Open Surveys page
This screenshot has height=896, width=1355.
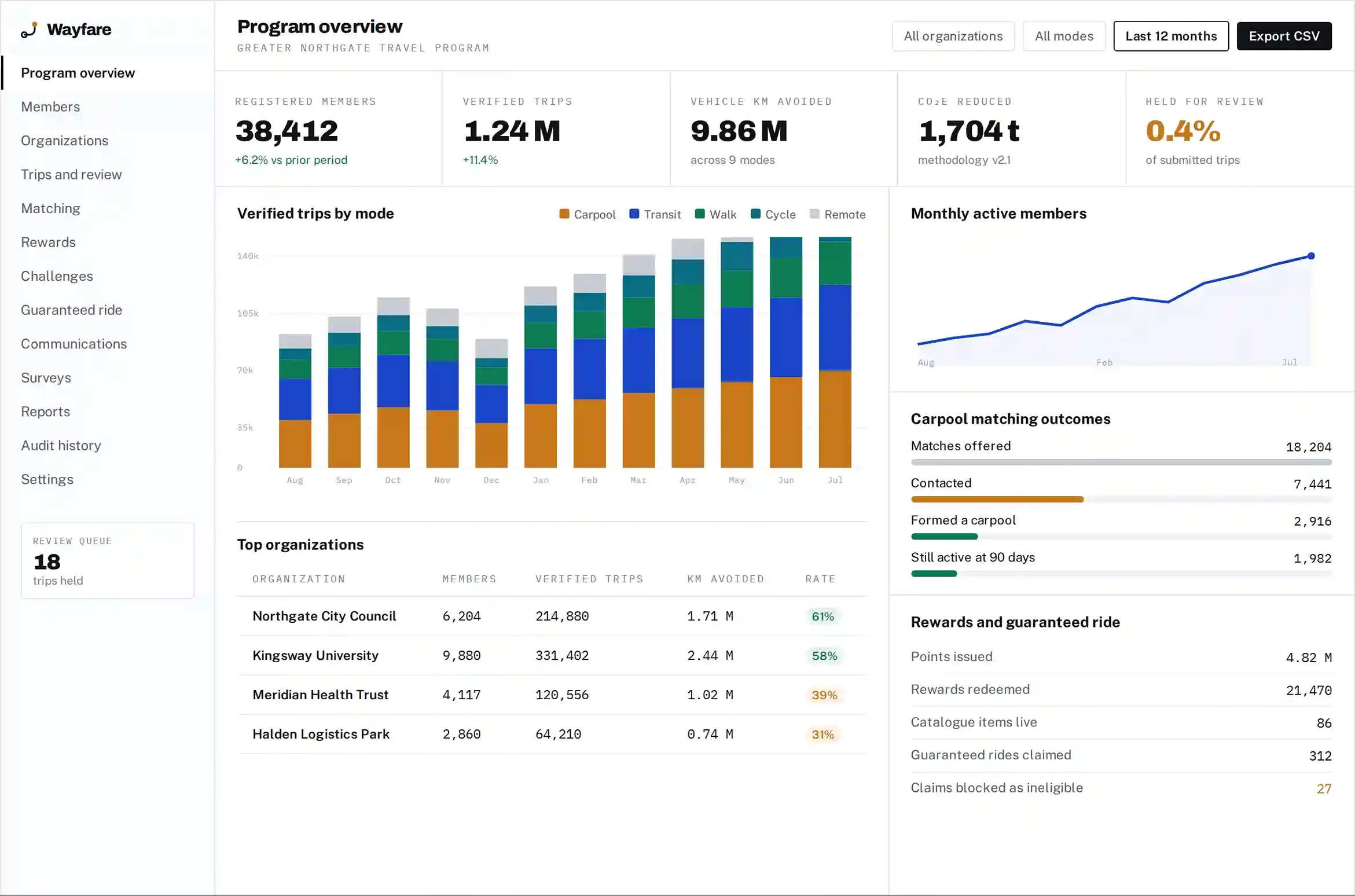click(x=108, y=377)
